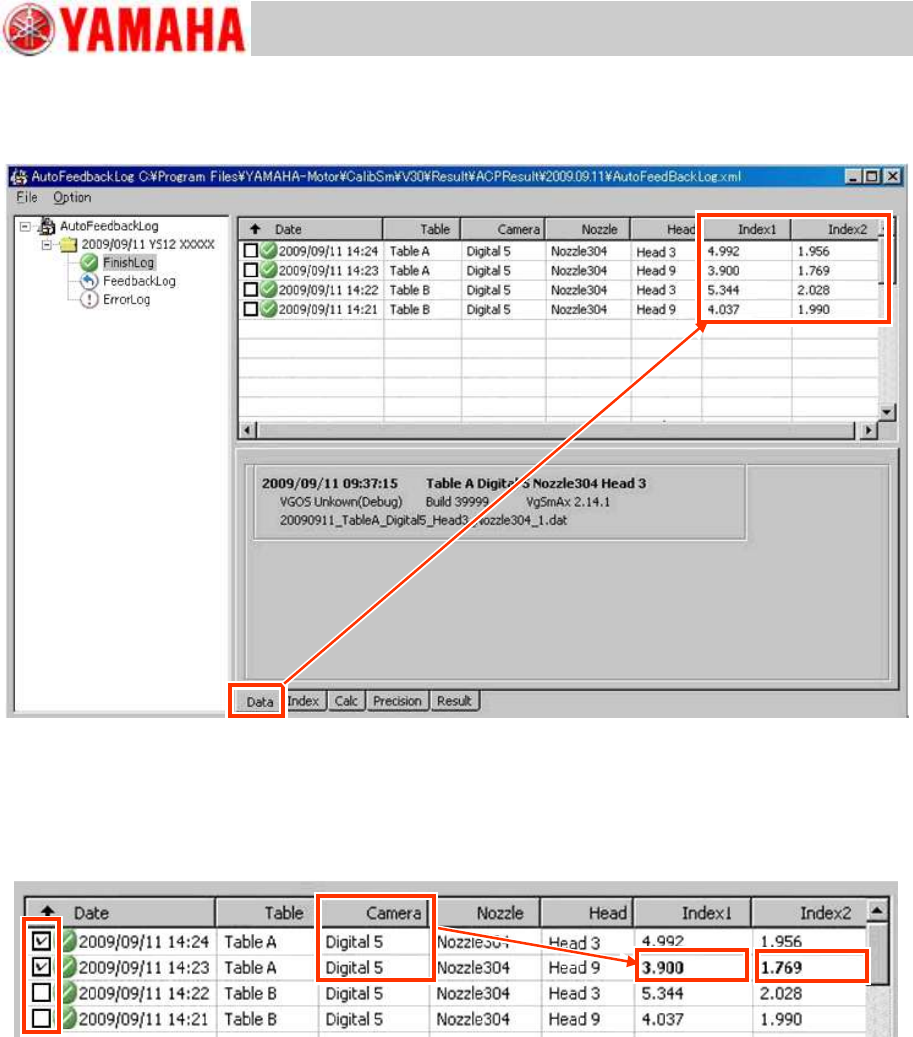Click the Yamaha tuning fork logo

pyautogui.click(x=30, y=29)
